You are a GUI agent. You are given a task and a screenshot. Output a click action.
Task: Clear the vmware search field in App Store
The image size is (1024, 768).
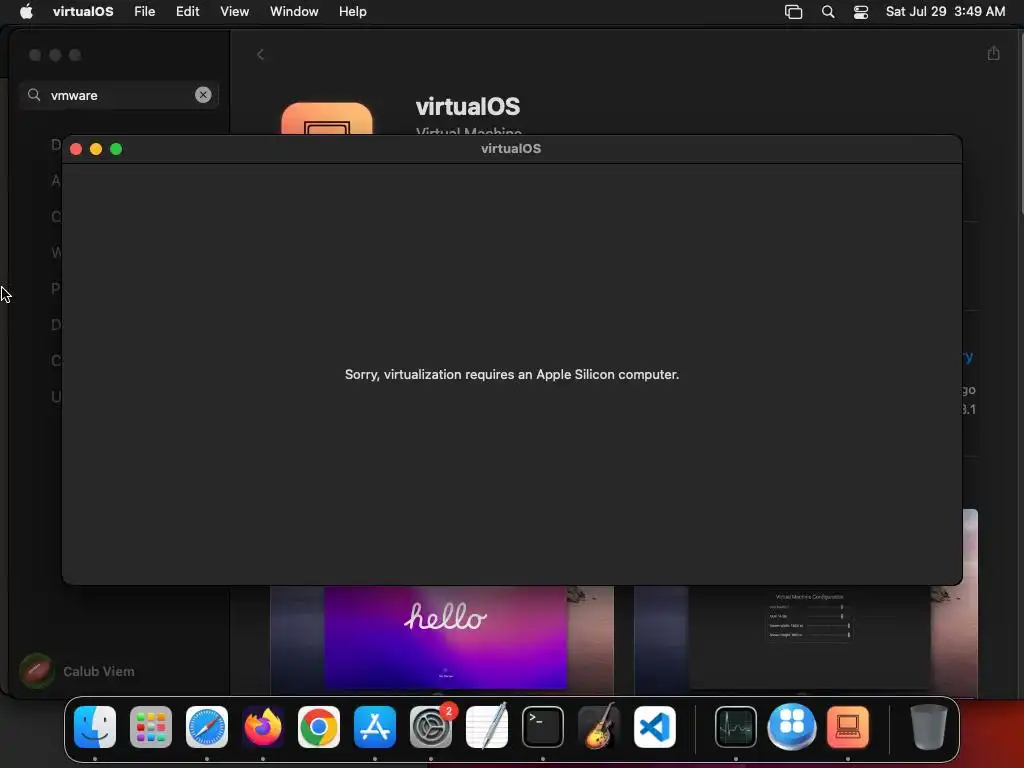click(203, 95)
